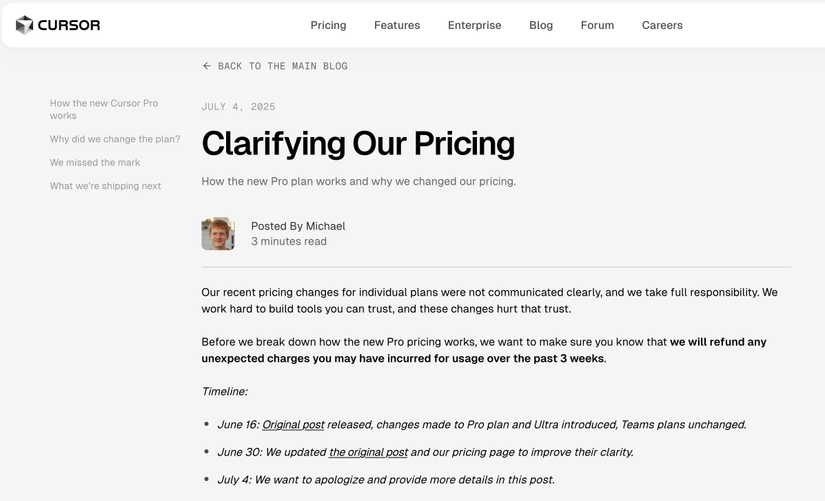This screenshot has height=501, width=825.
Task: Click the CURSOR wordmark in header
Action: pos(69,25)
